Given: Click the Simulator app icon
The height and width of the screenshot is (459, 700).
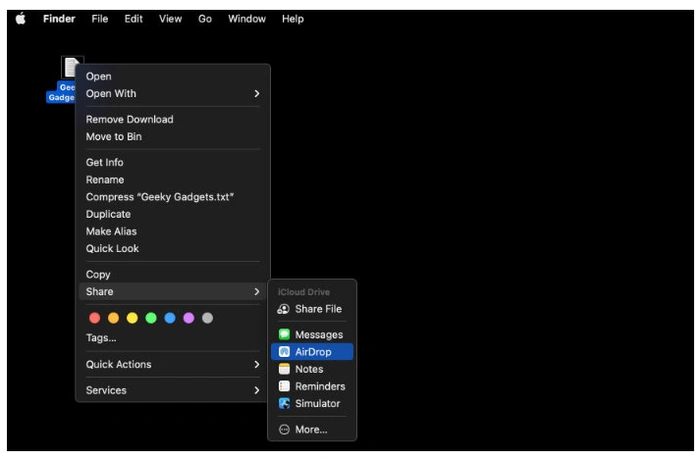Looking at the screenshot, I should coord(284,403).
